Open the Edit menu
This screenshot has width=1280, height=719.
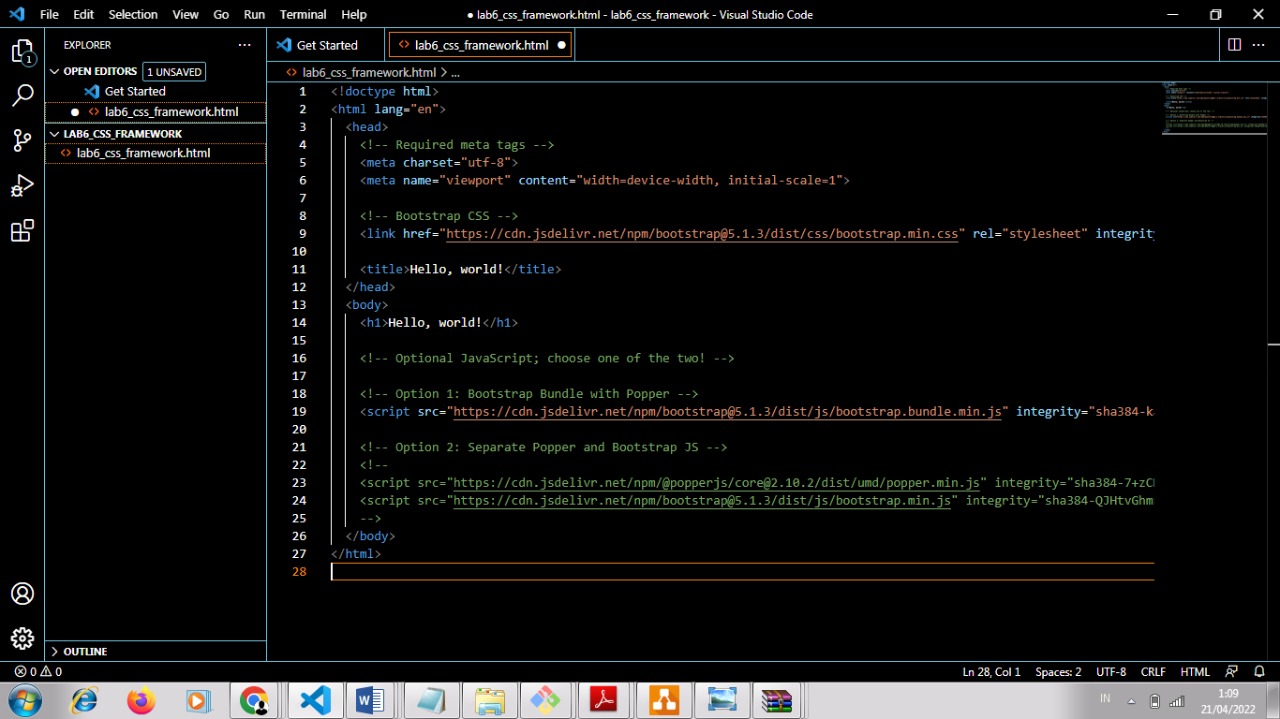83,14
